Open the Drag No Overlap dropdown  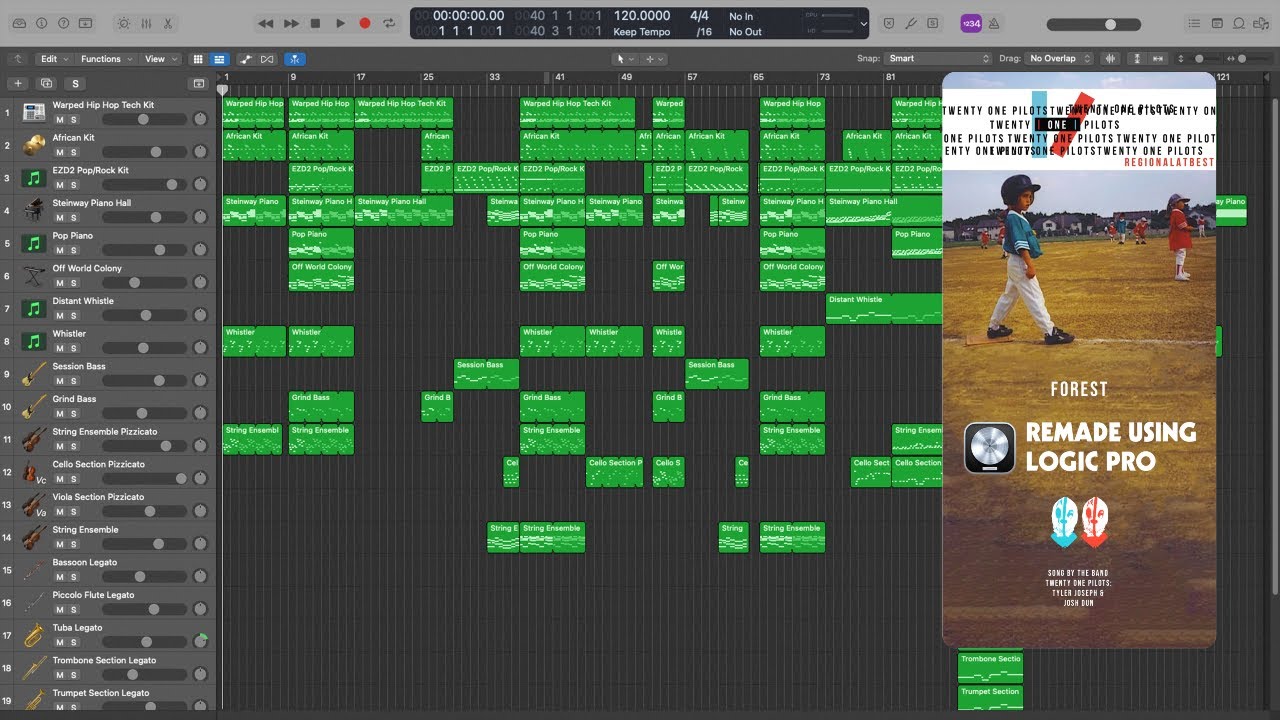(1060, 59)
